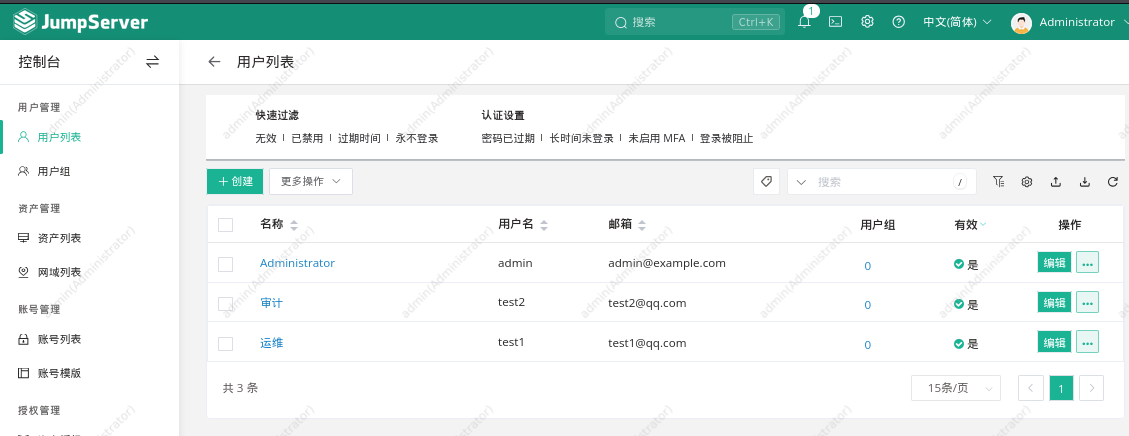Click email test2@qq.com
Screen dimensions: 1129x436
tap(647, 303)
